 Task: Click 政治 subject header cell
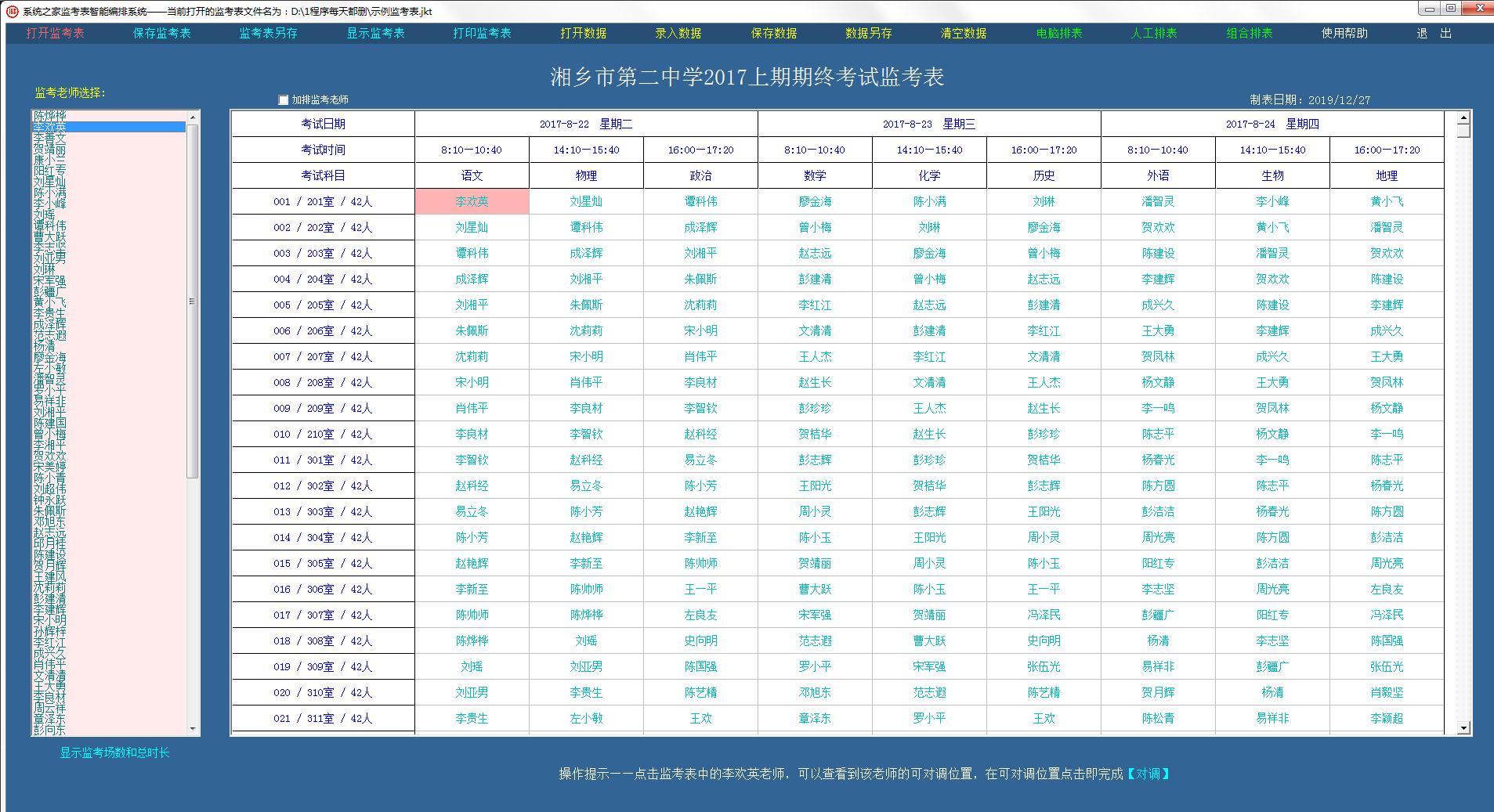(x=700, y=175)
